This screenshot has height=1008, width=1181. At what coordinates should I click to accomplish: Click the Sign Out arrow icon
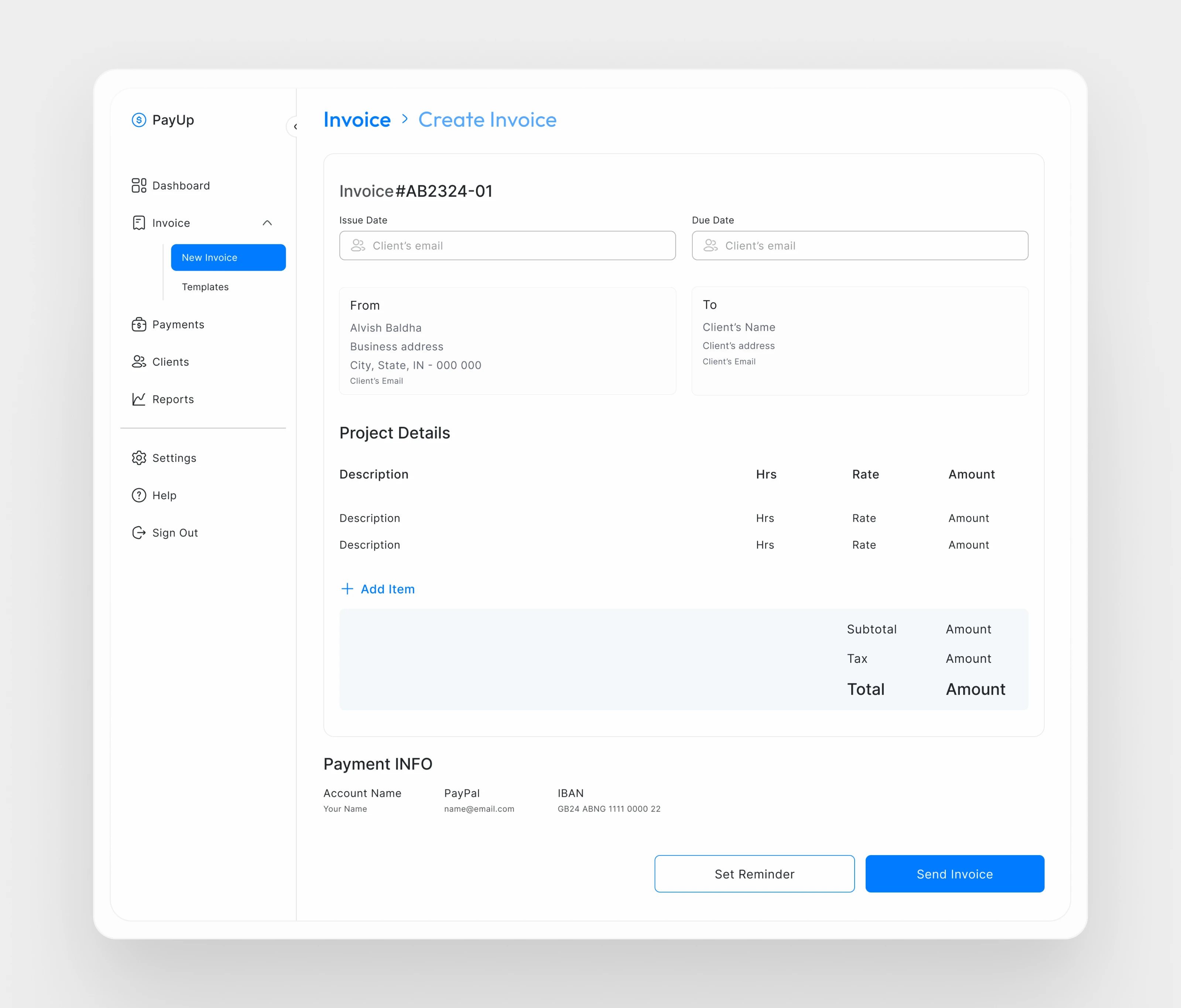(x=138, y=533)
